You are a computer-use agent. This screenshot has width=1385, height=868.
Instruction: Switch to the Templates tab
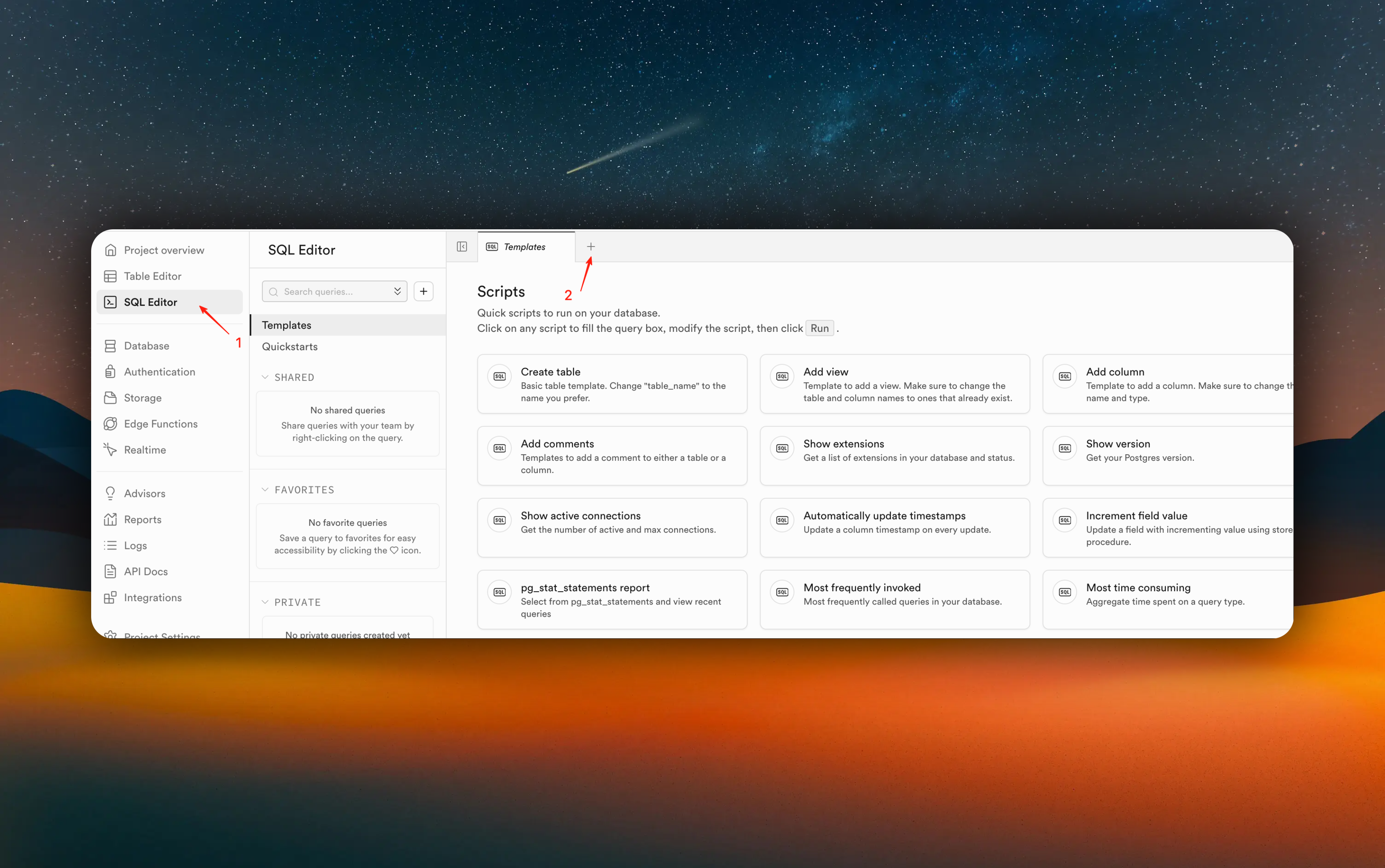coord(524,247)
